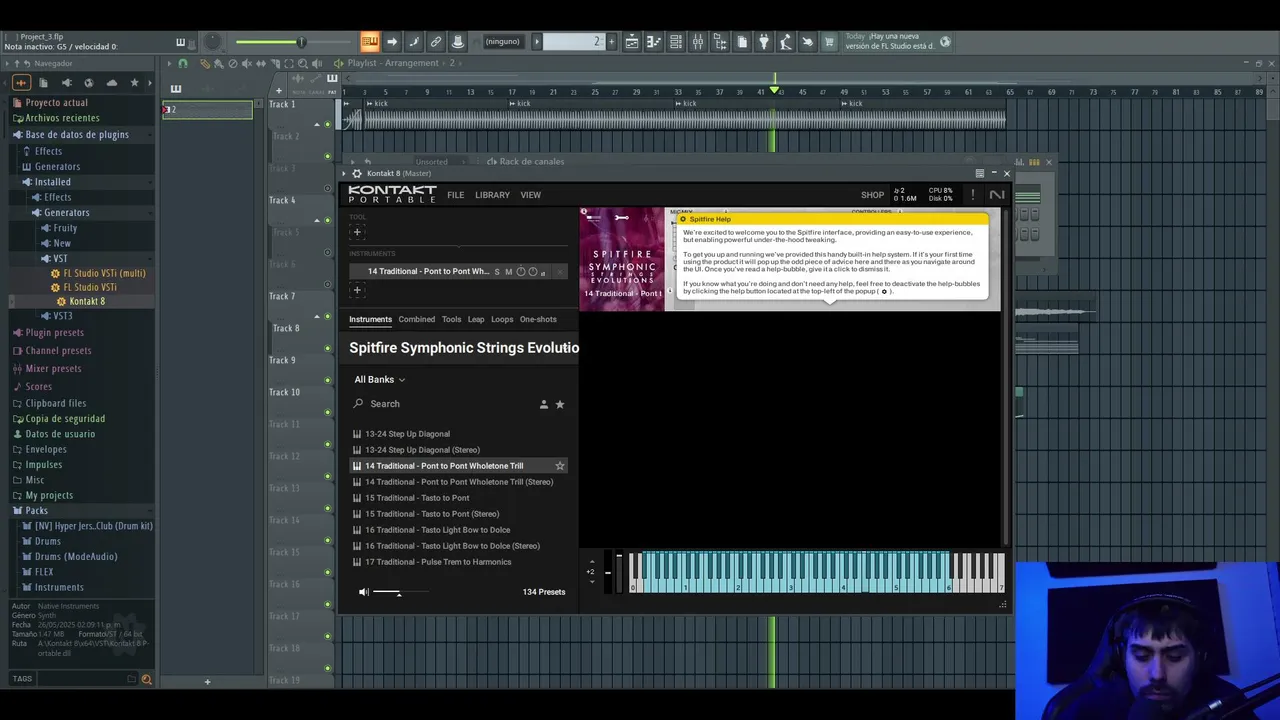
Task: Mute the loaded instrument with M button
Action: [509, 271]
